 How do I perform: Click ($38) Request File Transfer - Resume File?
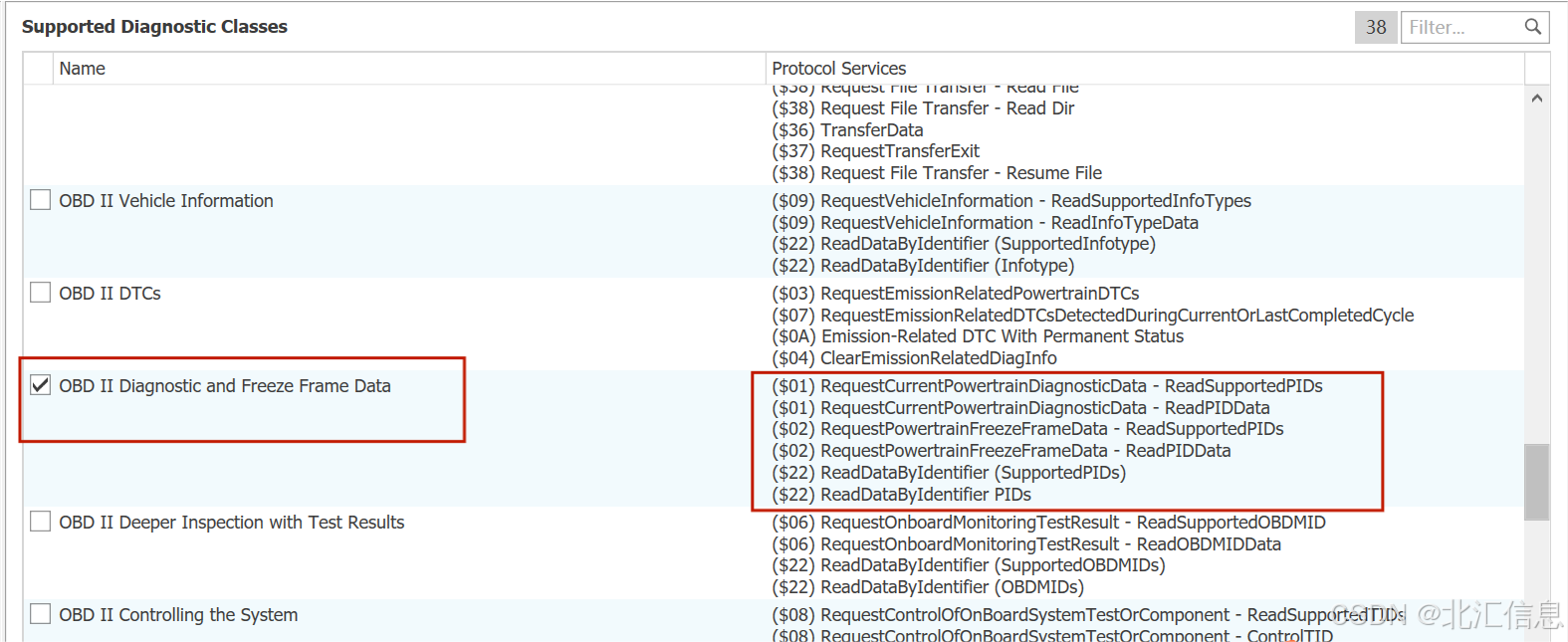coord(937,173)
